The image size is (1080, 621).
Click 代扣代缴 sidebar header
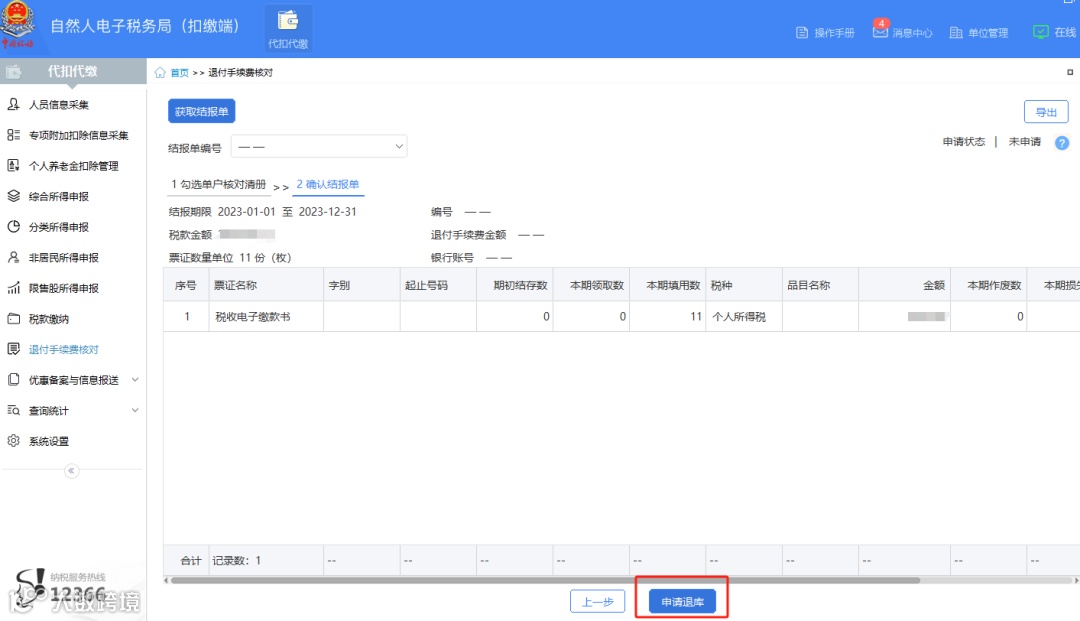pyautogui.click(x=73, y=71)
